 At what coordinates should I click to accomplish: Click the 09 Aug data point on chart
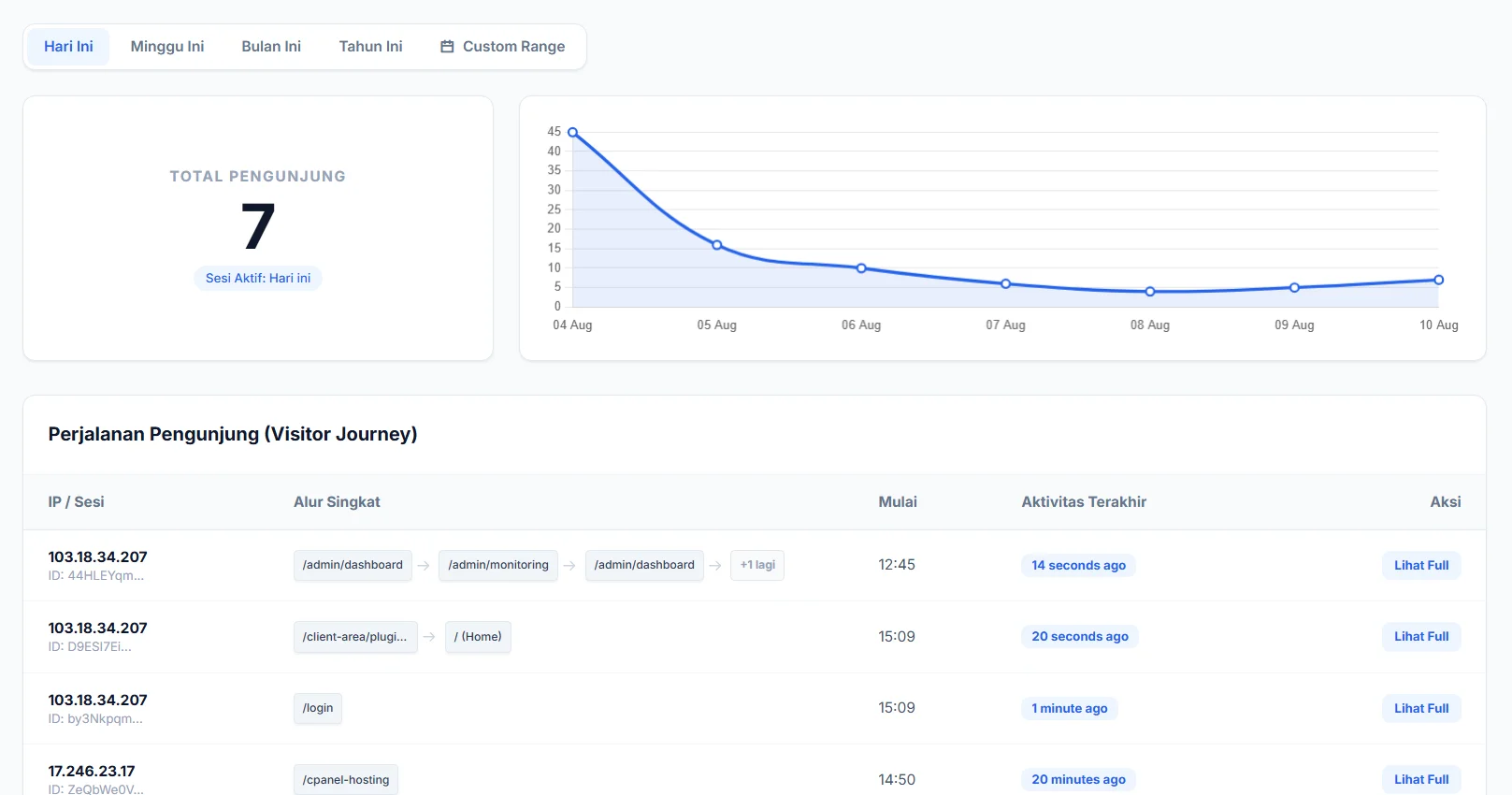click(x=1295, y=288)
